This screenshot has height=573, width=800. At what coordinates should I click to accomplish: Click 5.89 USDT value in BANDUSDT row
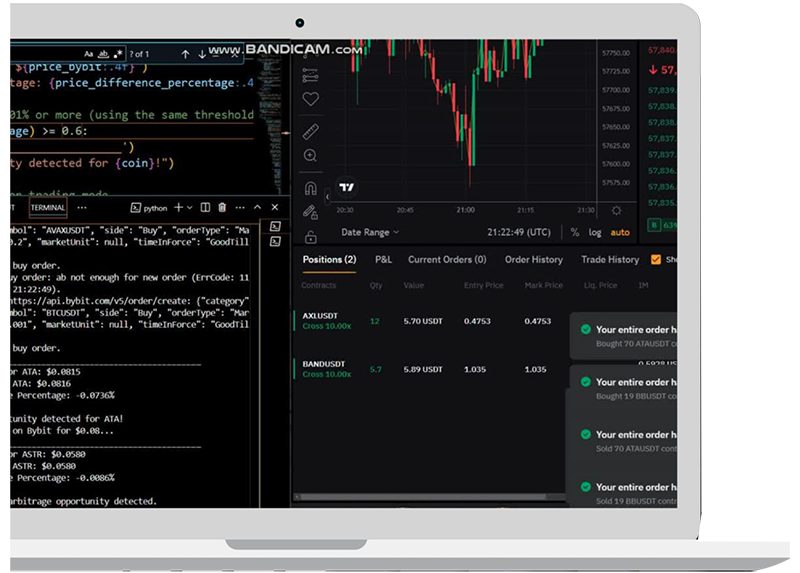423,369
